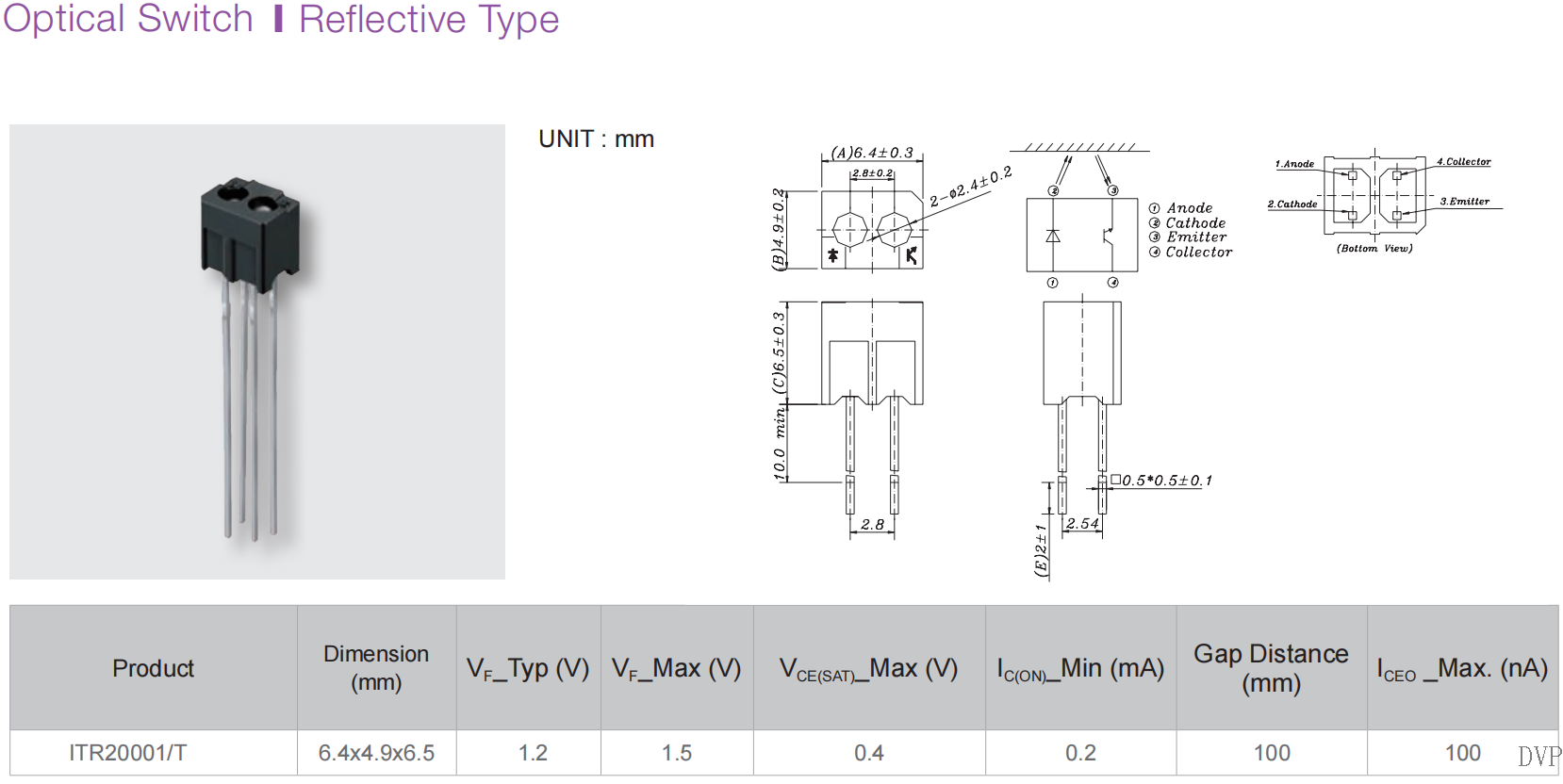Image resolution: width=1563 pixels, height=784 pixels.
Task: Select the 'ICEO_Max. (nA)' column header
Action: pyautogui.click(x=1462, y=668)
